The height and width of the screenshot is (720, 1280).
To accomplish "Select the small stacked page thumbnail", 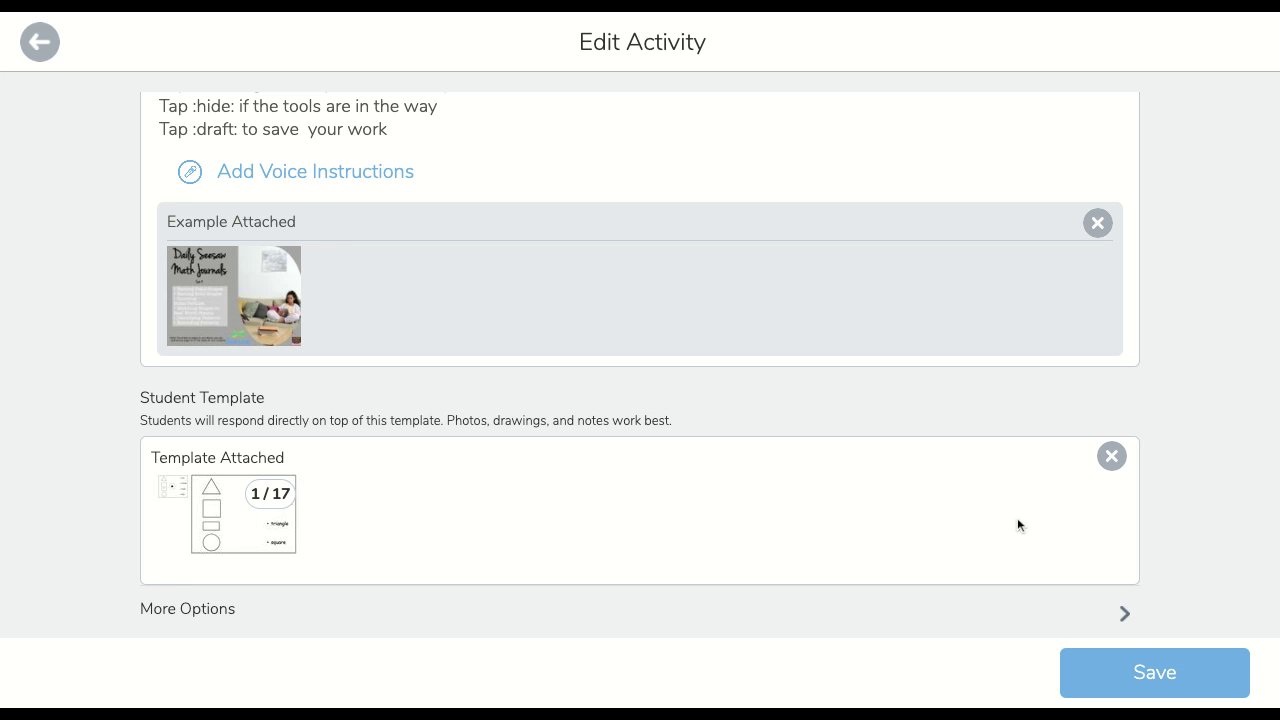I will point(172,487).
